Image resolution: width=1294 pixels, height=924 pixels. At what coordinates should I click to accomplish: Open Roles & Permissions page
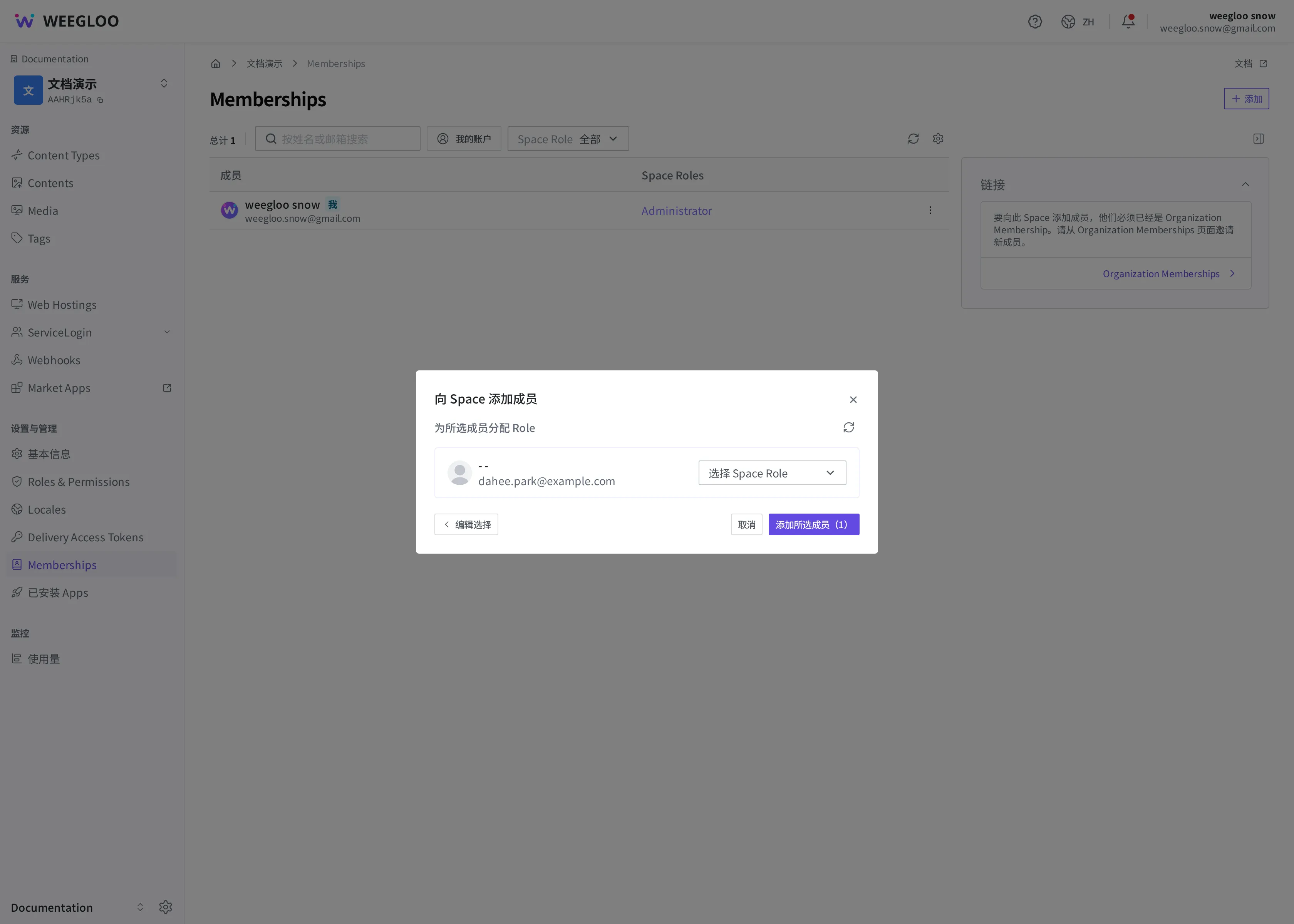coord(91,482)
